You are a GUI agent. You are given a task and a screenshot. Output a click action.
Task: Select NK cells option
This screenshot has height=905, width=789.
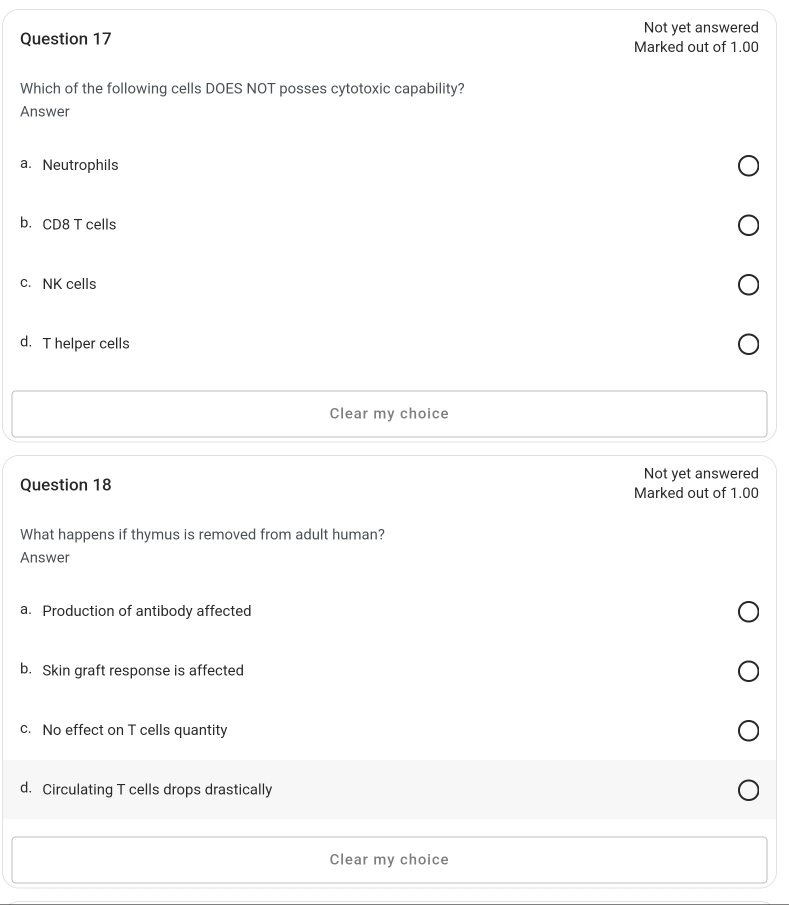[x=748, y=285]
